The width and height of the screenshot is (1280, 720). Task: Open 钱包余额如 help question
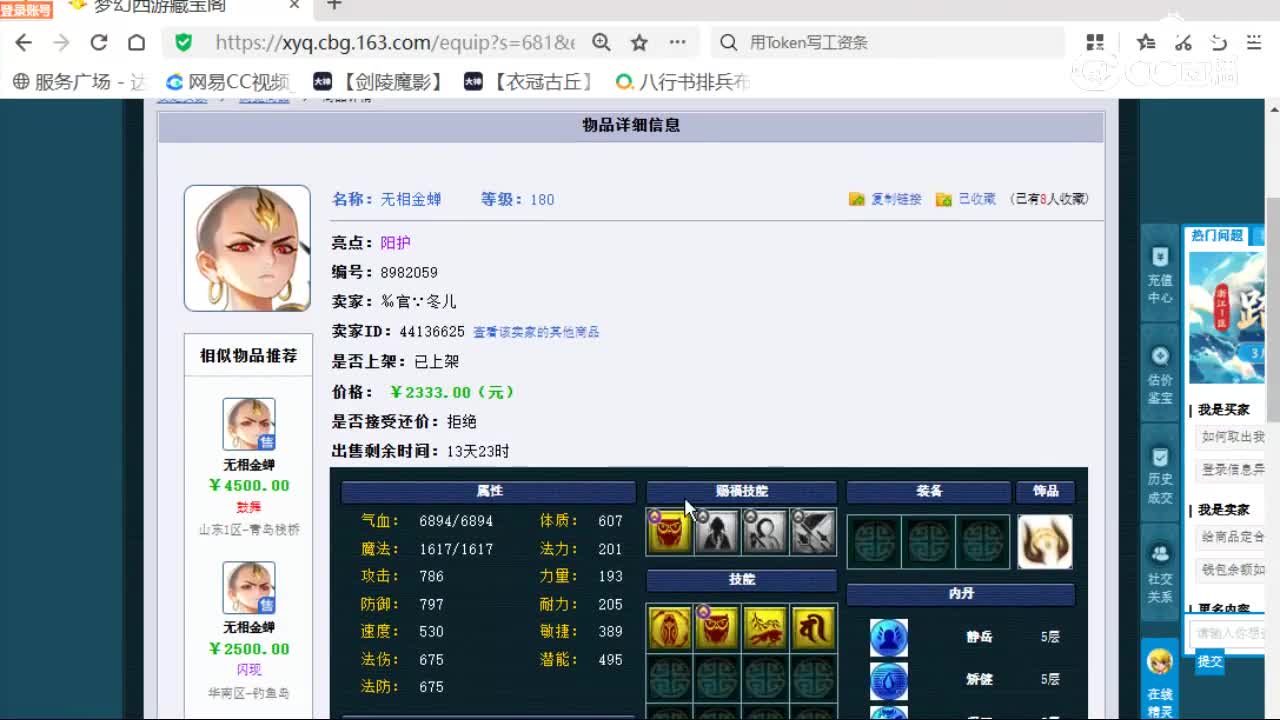(1231, 570)
